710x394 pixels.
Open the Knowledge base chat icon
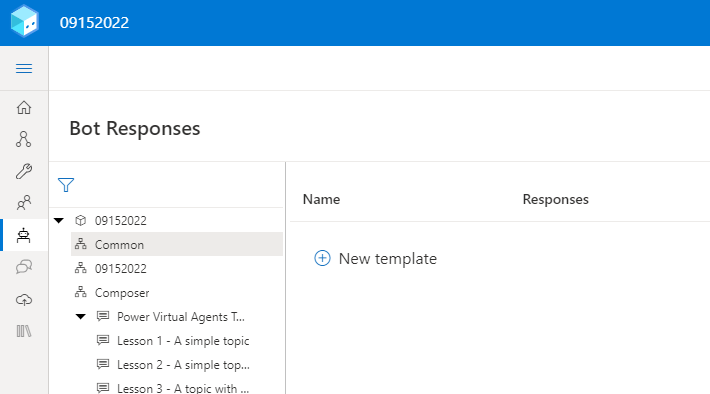point(24,267)
